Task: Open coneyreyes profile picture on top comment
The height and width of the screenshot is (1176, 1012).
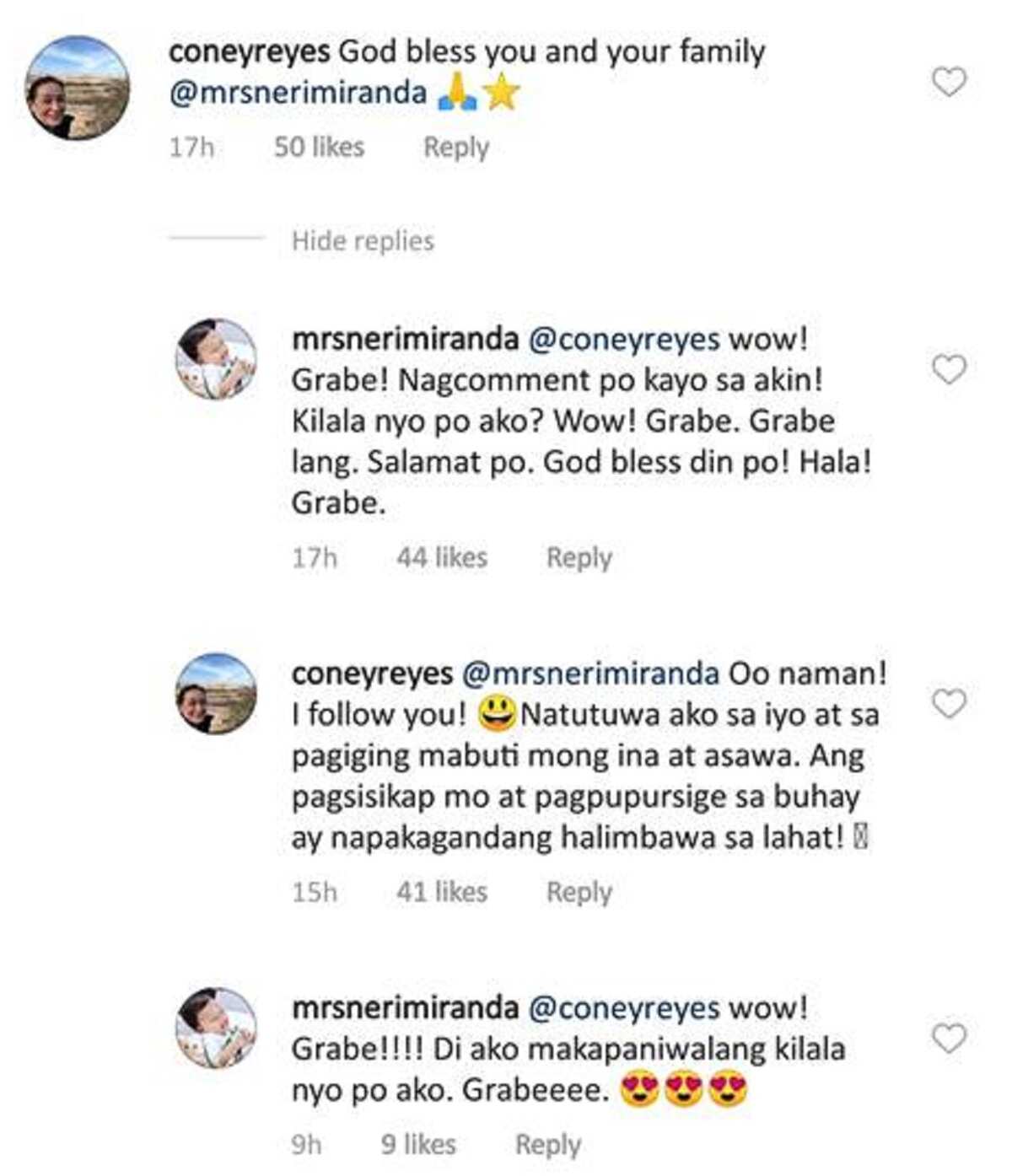Action: (78, 88)
